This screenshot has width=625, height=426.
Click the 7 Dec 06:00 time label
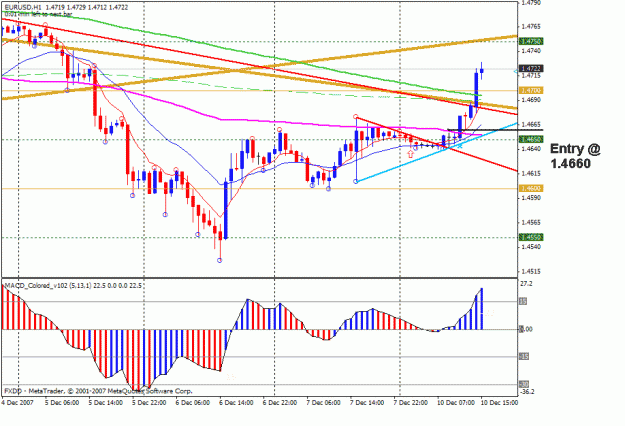click(323, 402)
